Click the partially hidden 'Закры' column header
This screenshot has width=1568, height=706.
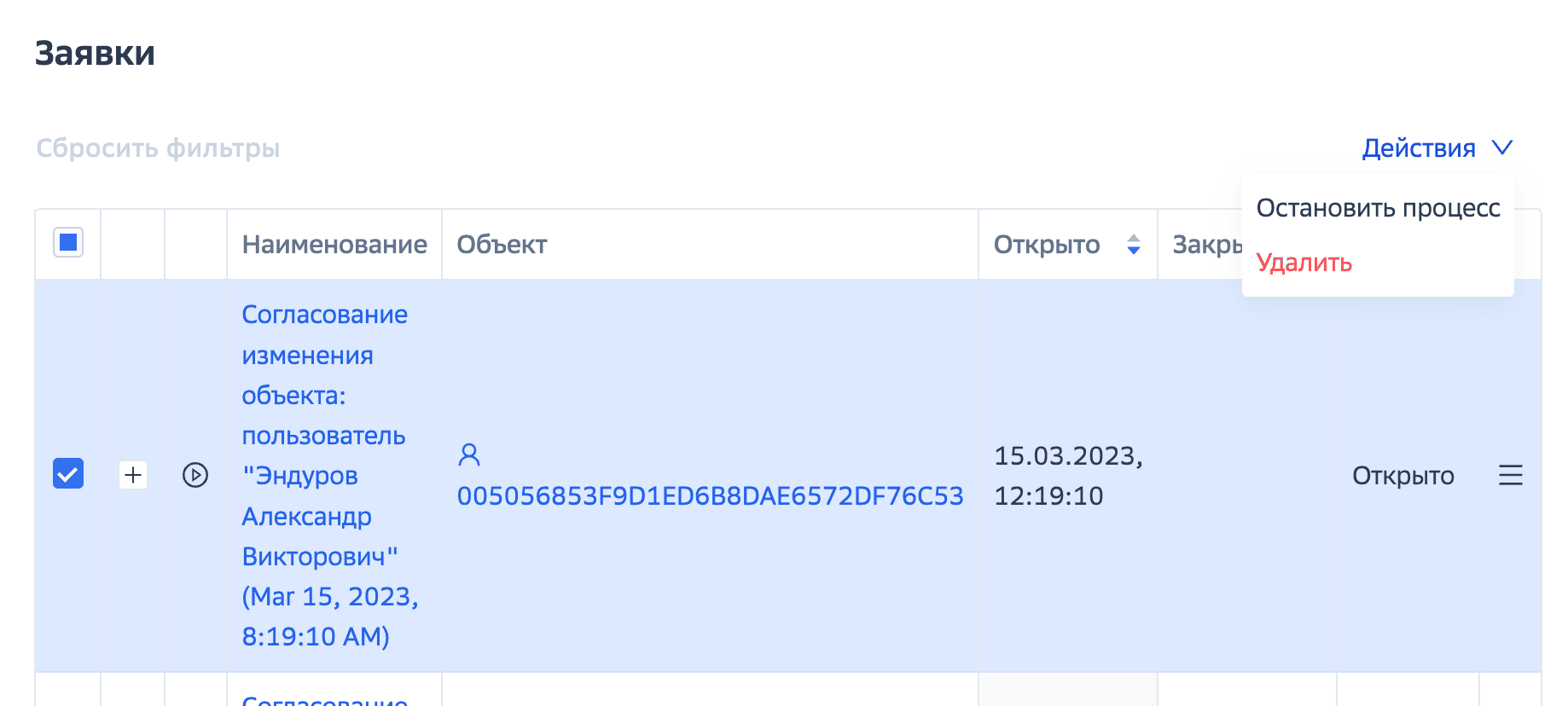[1206, 245]
